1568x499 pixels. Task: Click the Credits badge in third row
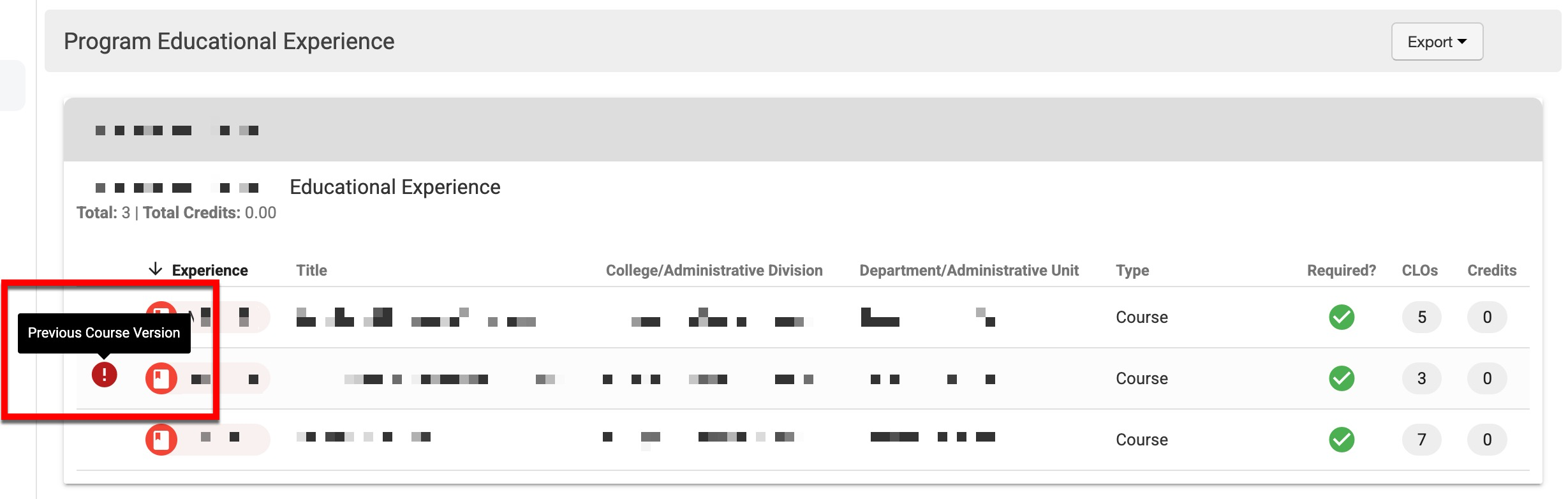click(1487, 440)
